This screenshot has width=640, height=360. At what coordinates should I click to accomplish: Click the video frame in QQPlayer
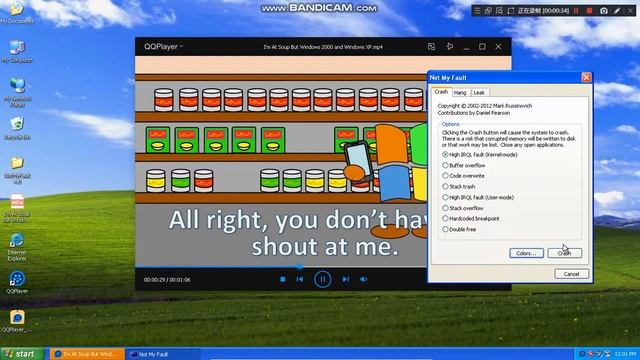281,161
